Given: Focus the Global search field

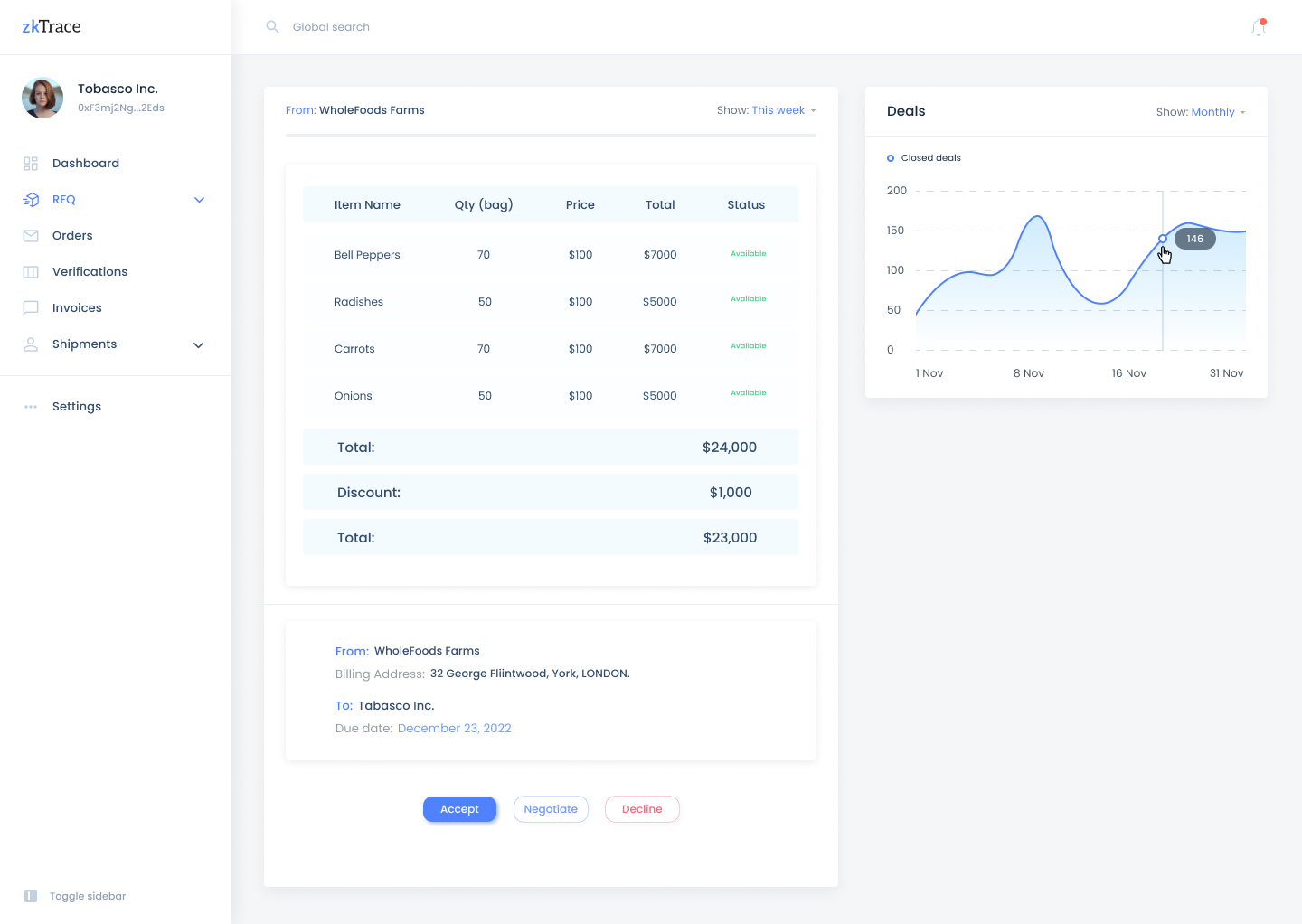Looking at the screenshot, I should click(331, 27).
